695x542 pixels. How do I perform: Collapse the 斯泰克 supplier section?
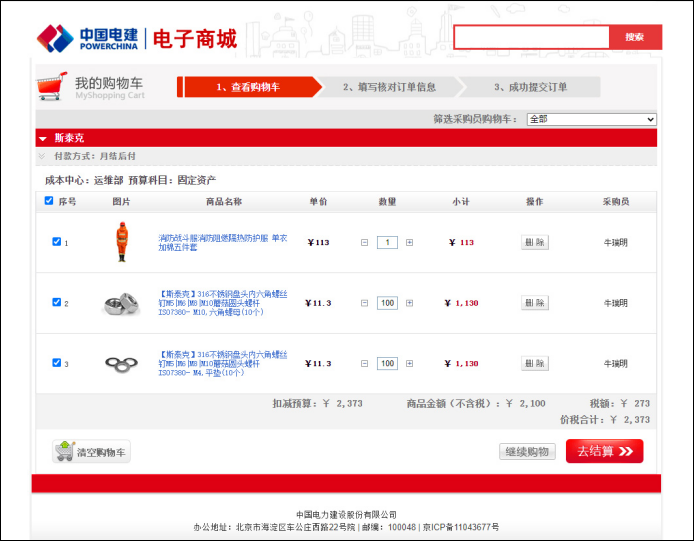(x=43, y=139)
